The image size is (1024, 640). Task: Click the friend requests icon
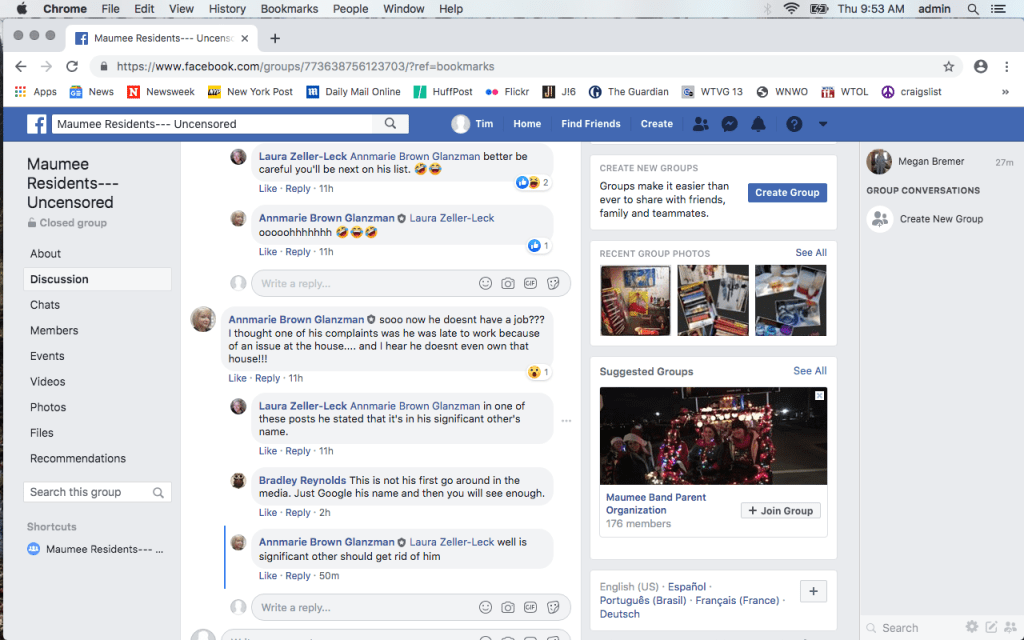701,124
